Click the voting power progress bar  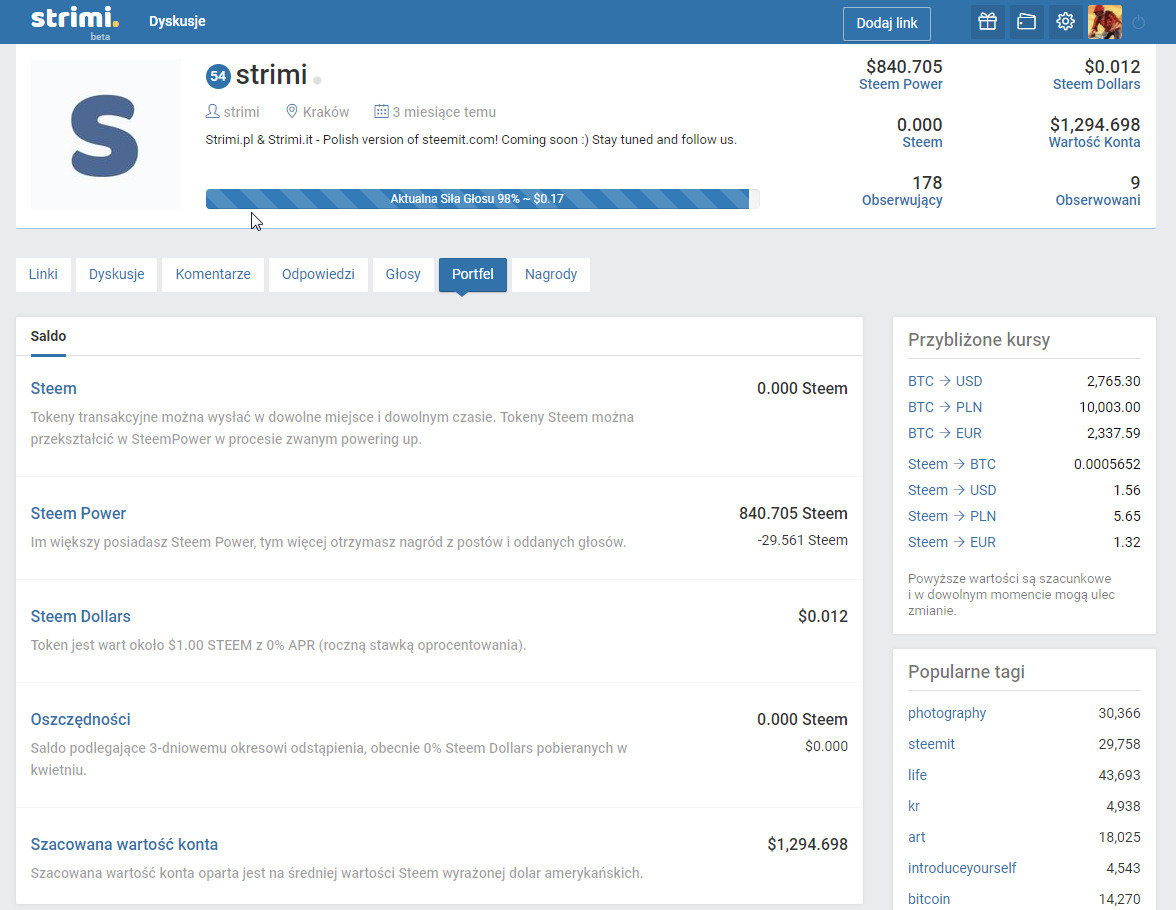coord(482,199)
